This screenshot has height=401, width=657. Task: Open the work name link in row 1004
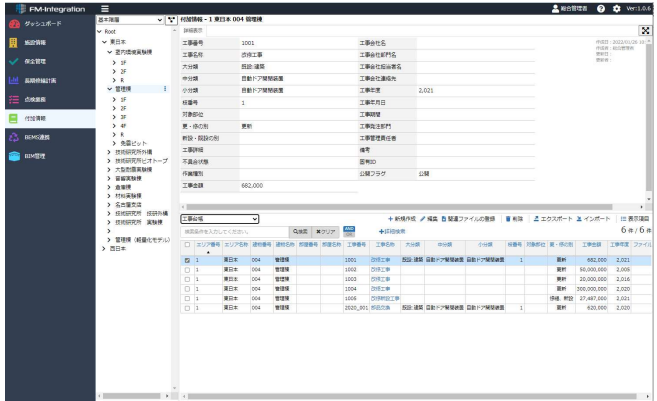click(380, 289)
